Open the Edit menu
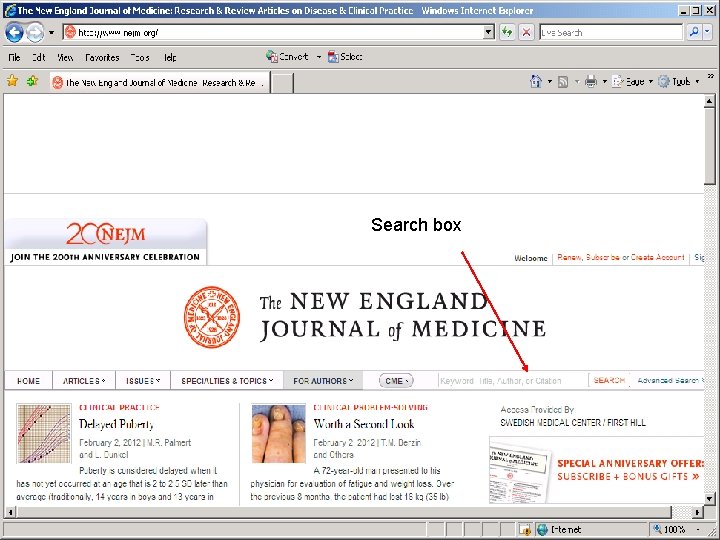 tap(39, 57)
